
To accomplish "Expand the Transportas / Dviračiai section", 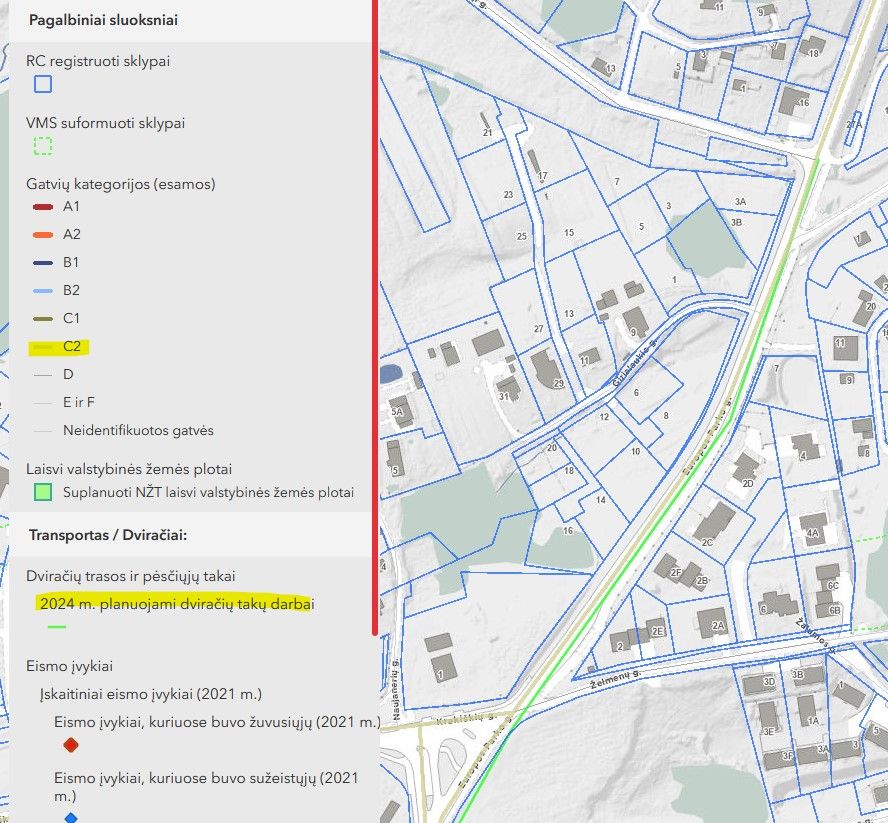I will point(109,535).
